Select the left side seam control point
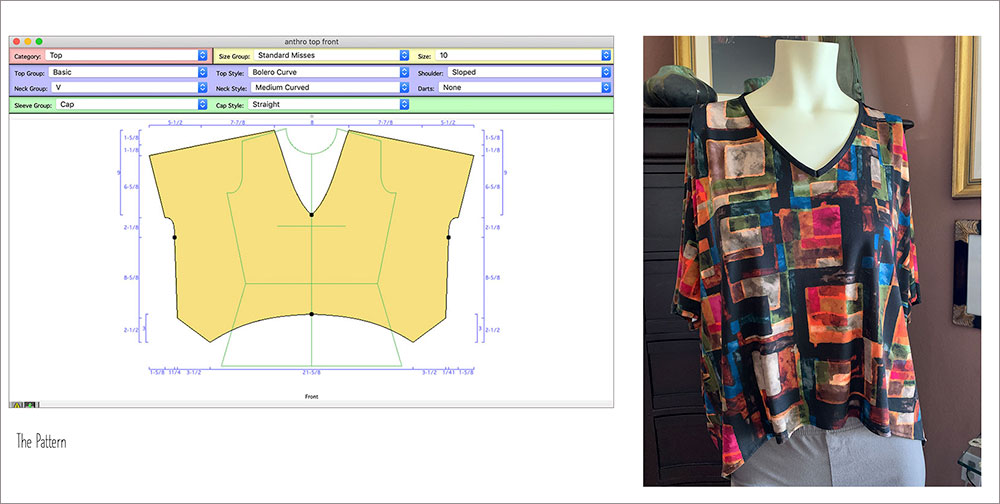Viewport: 1000px width, 504px height. (x=174, y=237)
